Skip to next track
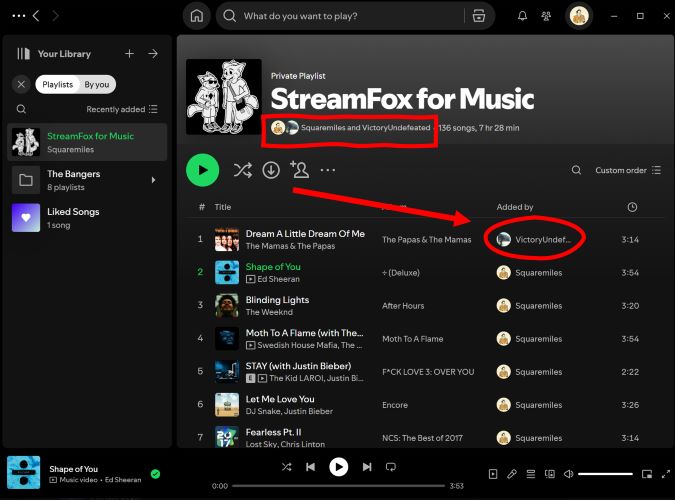The width and height of the screenshot is (675, 500). coord(367,467)
